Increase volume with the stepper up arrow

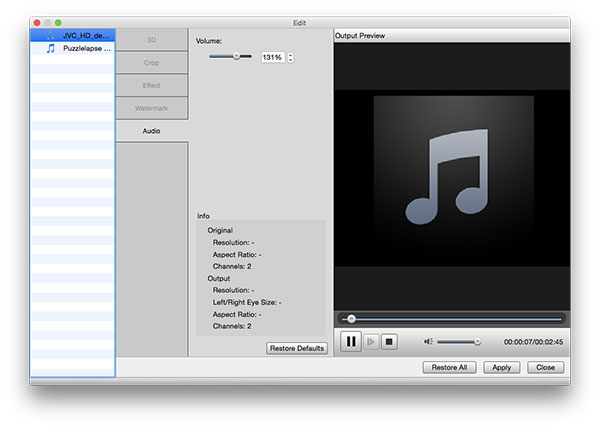291,55
